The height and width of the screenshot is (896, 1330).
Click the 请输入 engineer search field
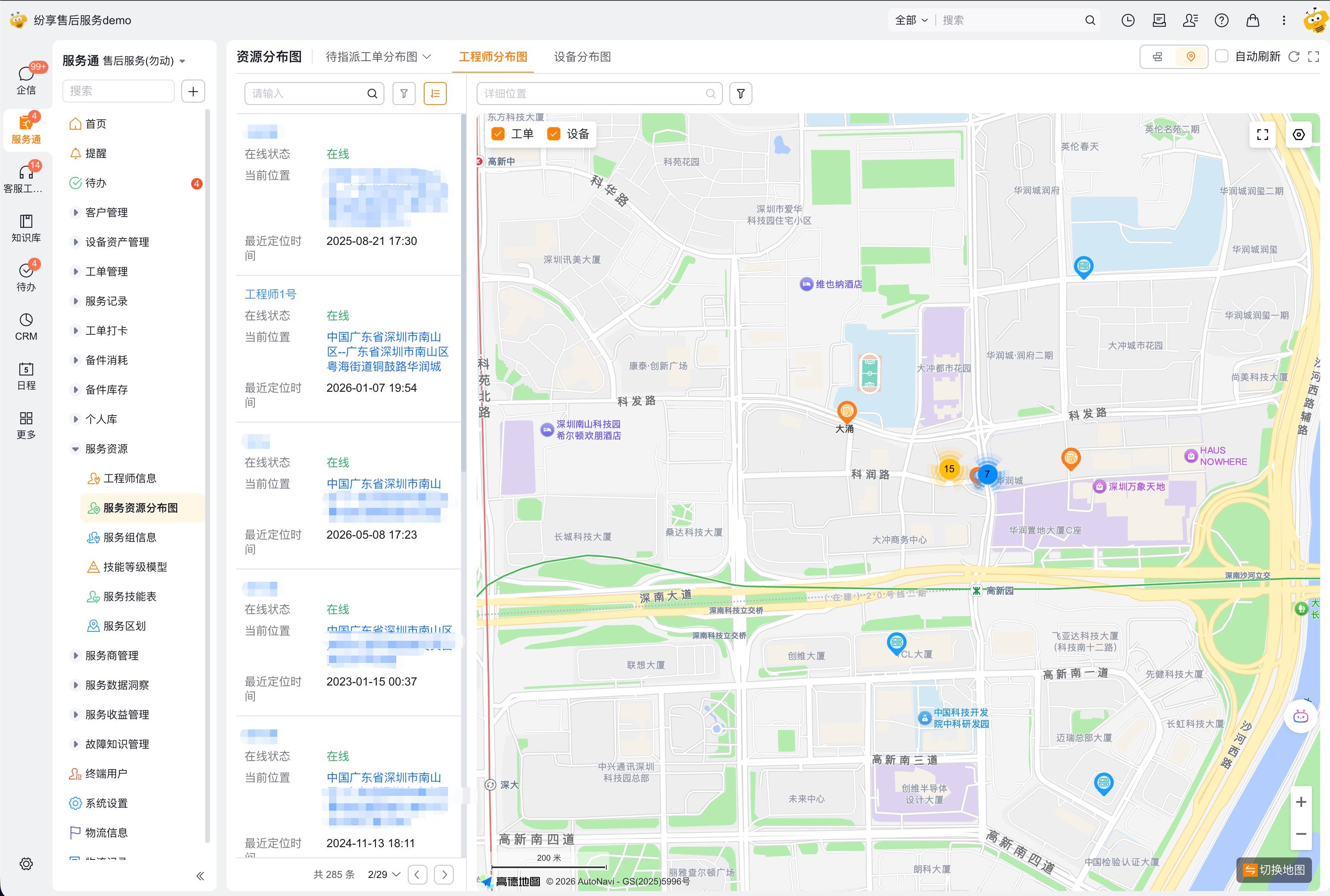pyautogui.click(x=314, y=94)
